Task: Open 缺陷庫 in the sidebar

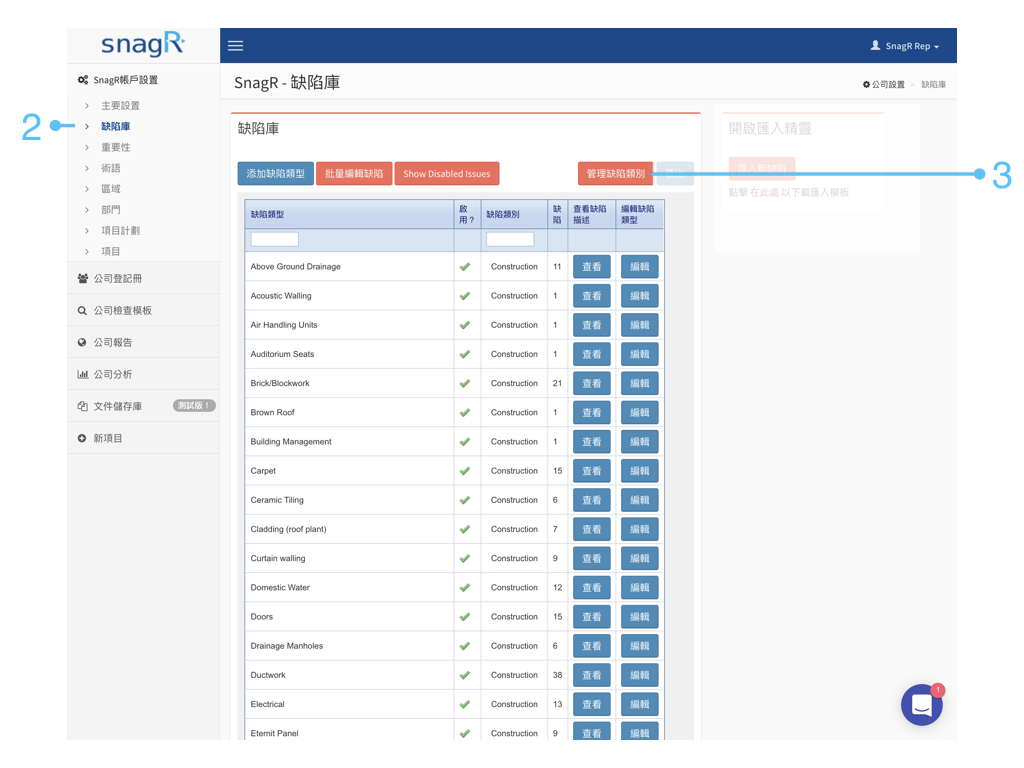Action: pyautogui.click(x=116, y=127)
